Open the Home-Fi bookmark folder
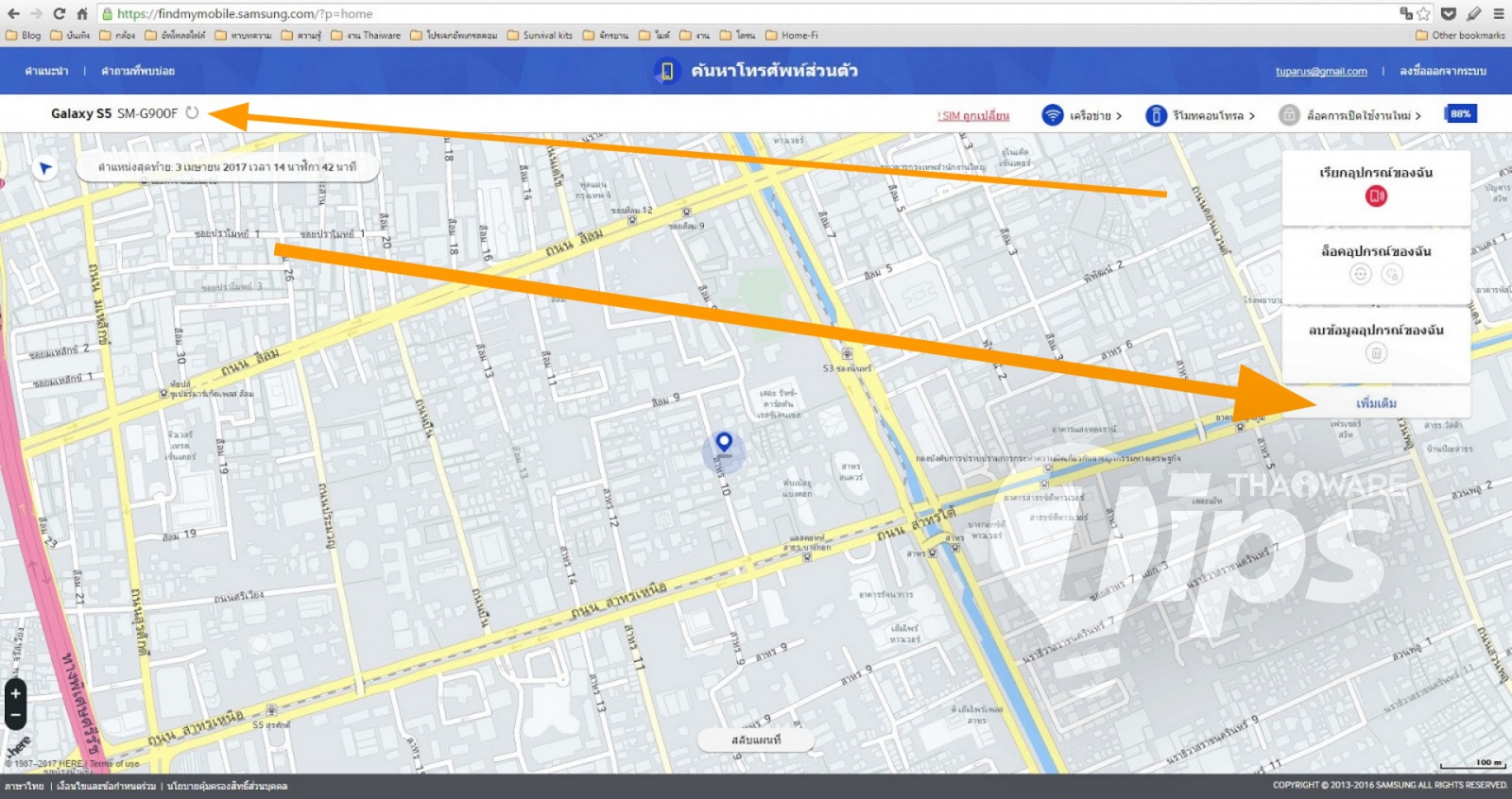This screenshot has width=1512, height=799. [792, 35]
